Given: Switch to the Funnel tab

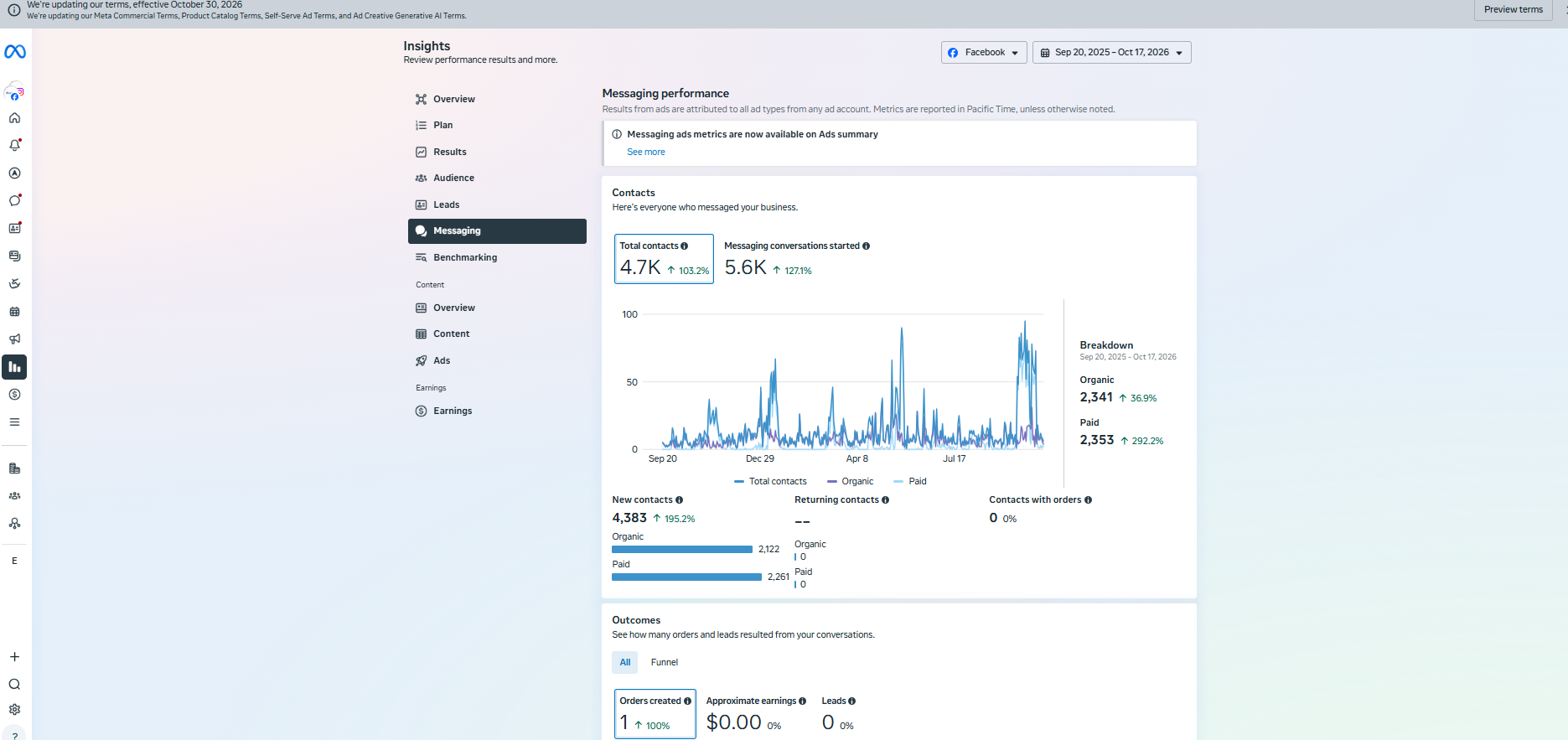Looking at the screenshot, I should pyautogui.click(x=665, y=662).
